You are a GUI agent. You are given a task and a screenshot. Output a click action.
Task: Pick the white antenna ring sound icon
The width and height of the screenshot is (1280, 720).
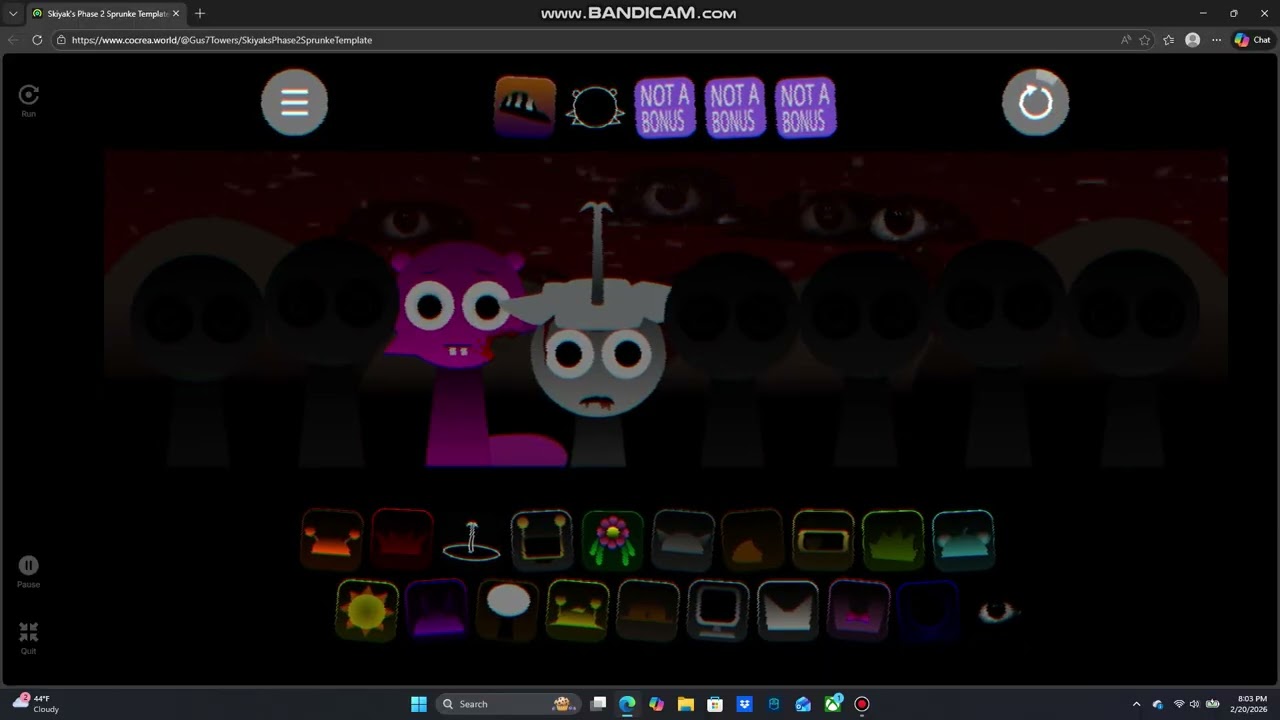pos(472,541)
